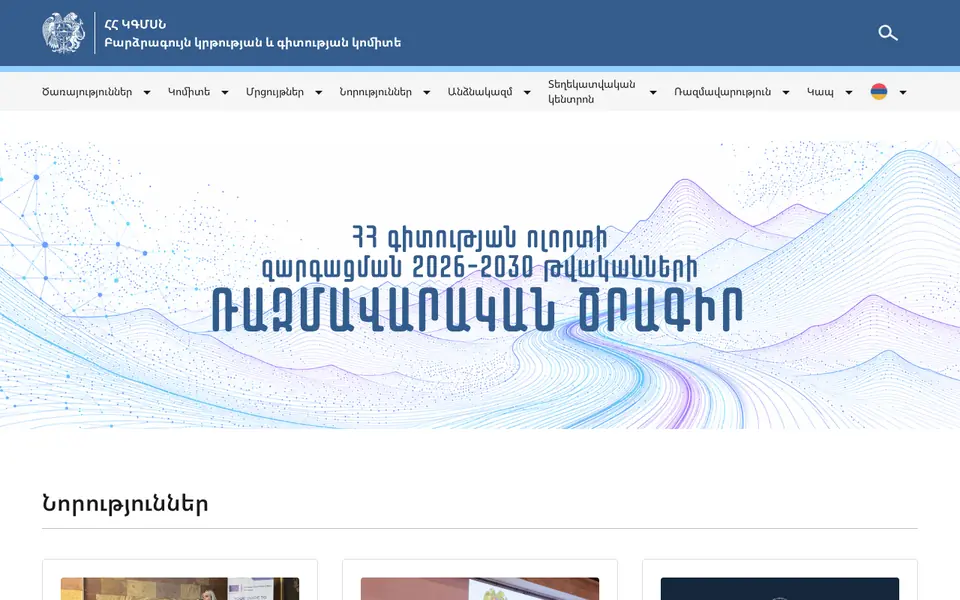960x600 pixels.
Task: Open the Անձնակազմ menu item
Action: [480, 92]
